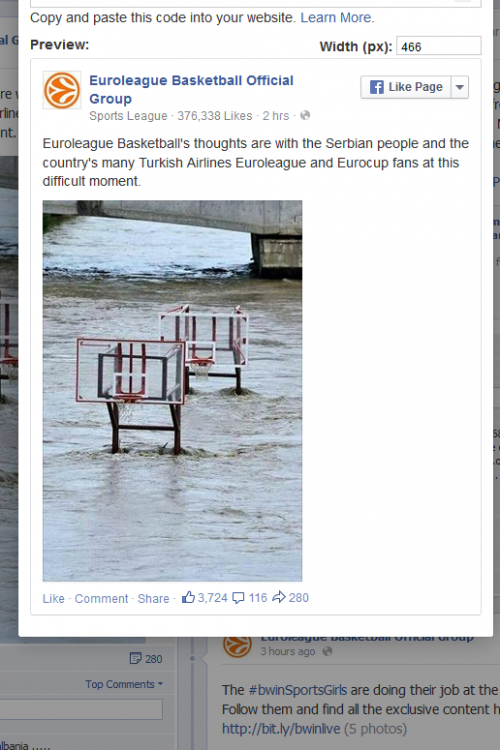Click the Like link under the post
This screenshot has width=500, height=750.
coord(54,598)
